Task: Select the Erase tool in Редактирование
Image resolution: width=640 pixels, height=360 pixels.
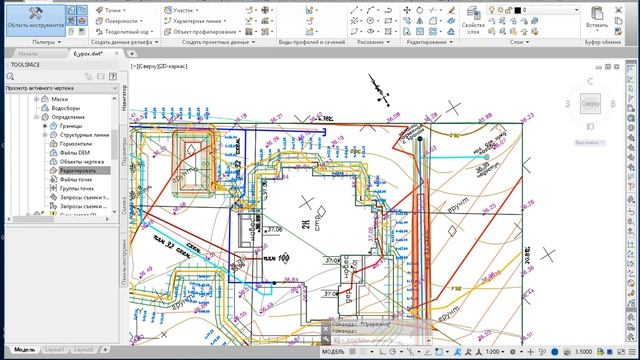Action: click(451, 10)
